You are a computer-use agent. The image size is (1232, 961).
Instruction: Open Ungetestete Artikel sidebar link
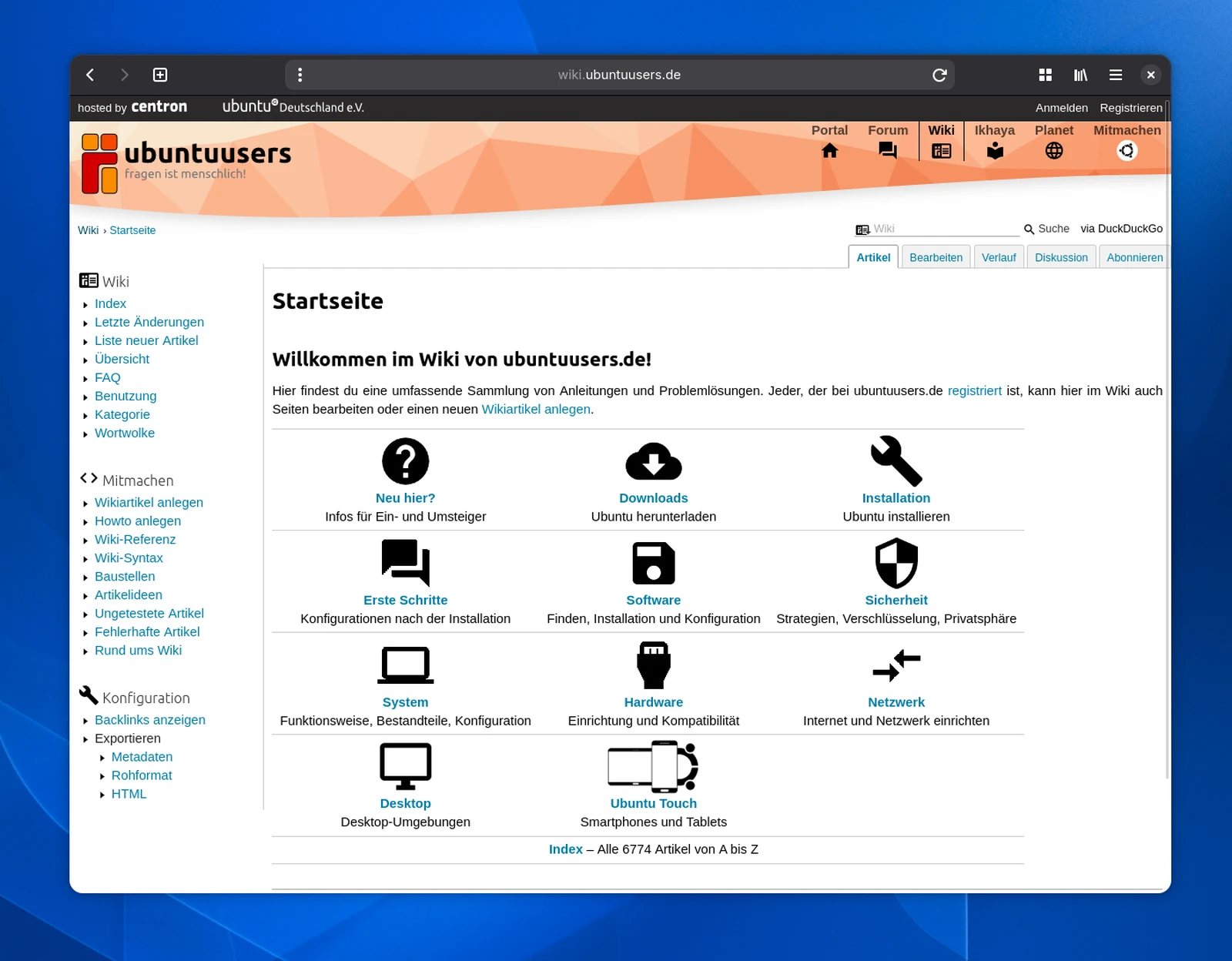[x=149, y=613]
